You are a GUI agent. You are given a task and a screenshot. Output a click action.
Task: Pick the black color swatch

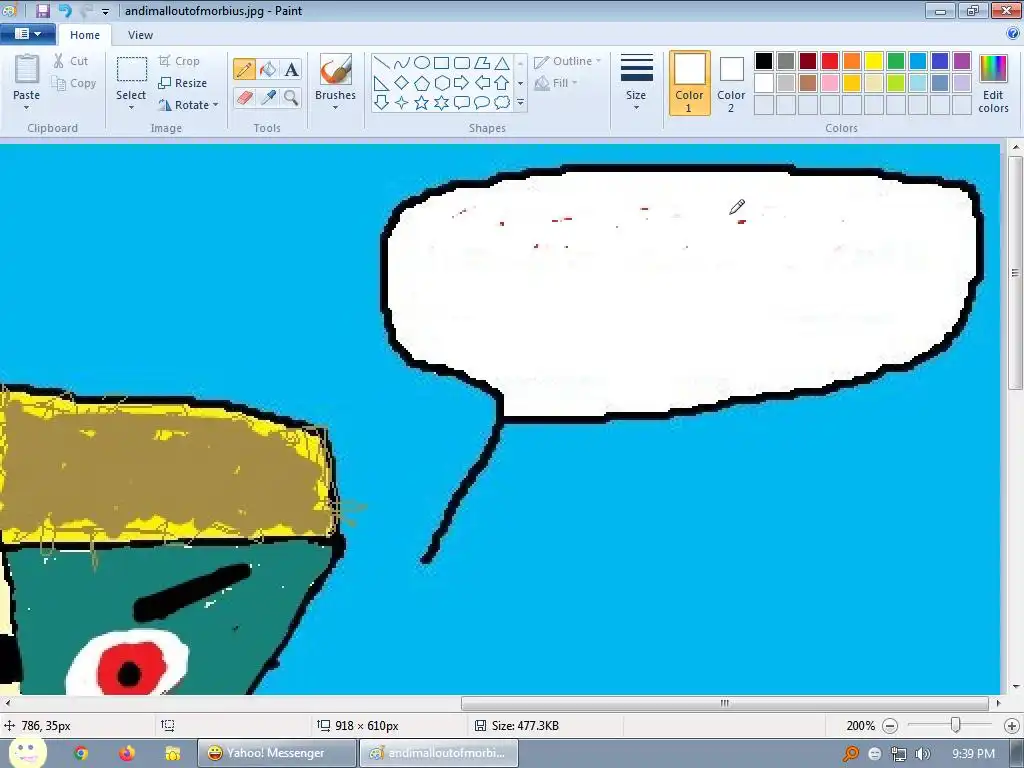(763, 61)
